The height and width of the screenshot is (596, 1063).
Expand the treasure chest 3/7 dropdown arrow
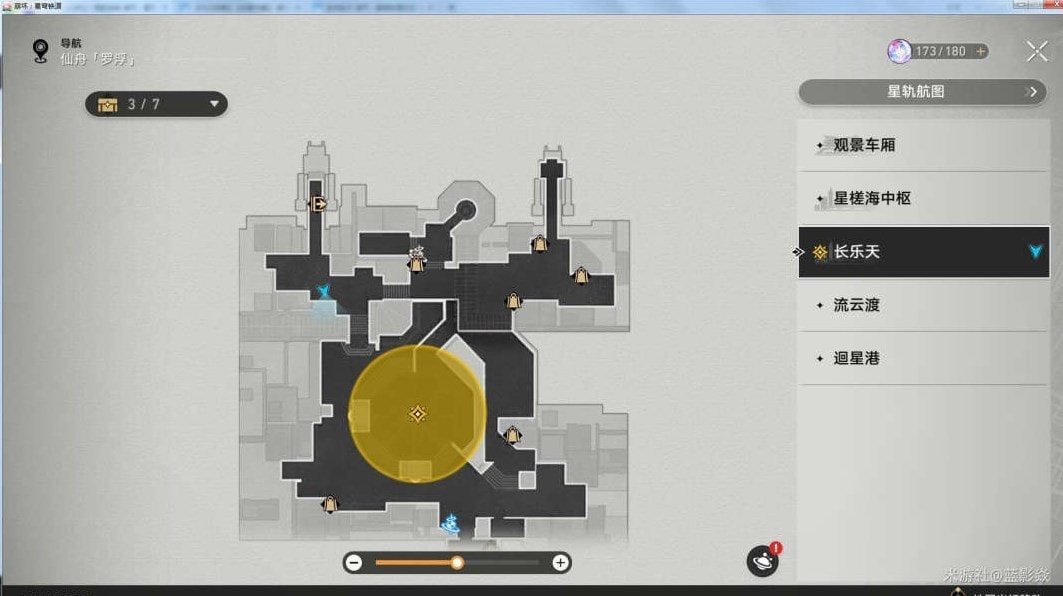[x=213, y=104]
